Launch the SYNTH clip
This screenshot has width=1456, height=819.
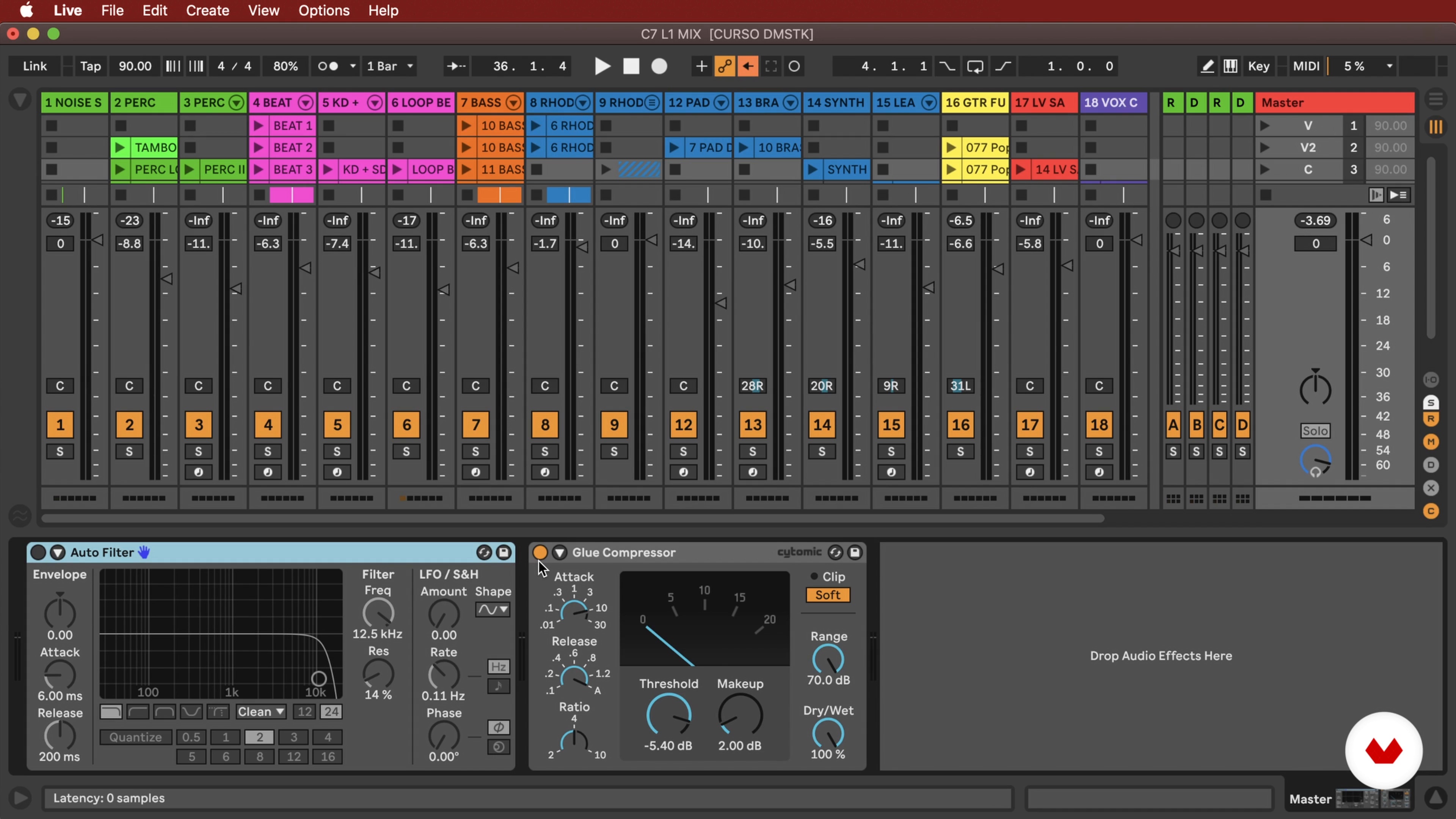pyautogui.click(x=812, y=169)
